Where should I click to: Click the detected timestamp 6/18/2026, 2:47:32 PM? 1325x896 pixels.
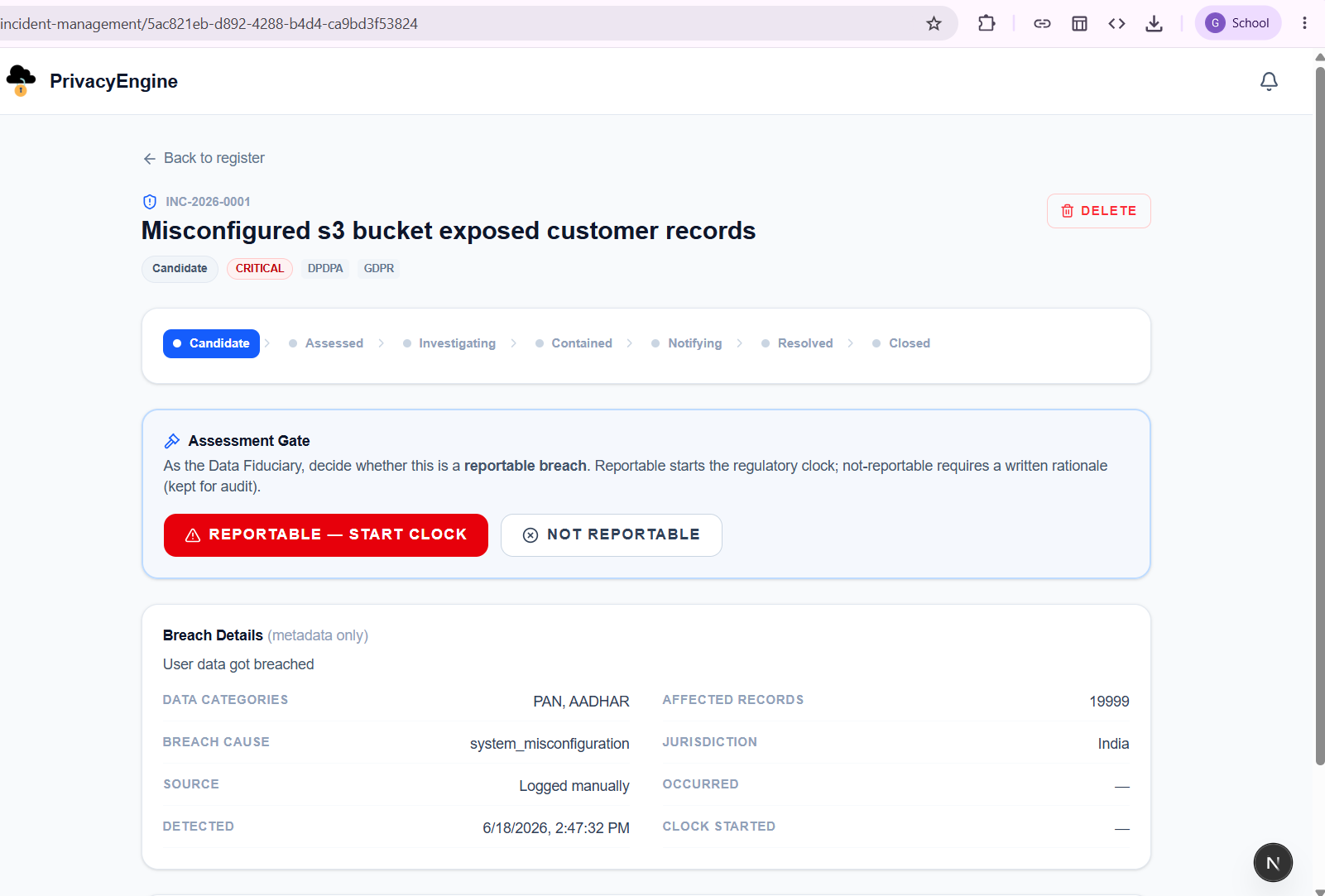[556, 828]
